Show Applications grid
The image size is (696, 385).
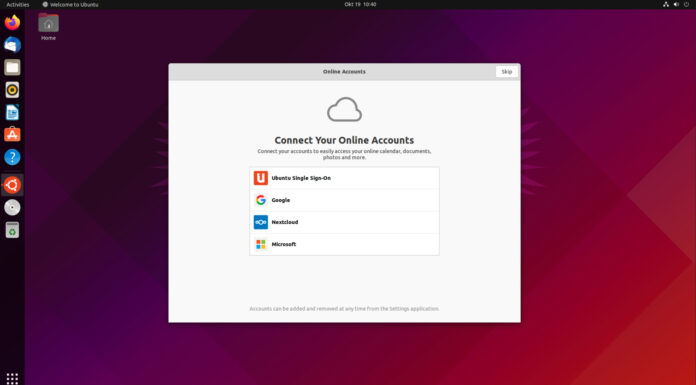tap(12, 378)
